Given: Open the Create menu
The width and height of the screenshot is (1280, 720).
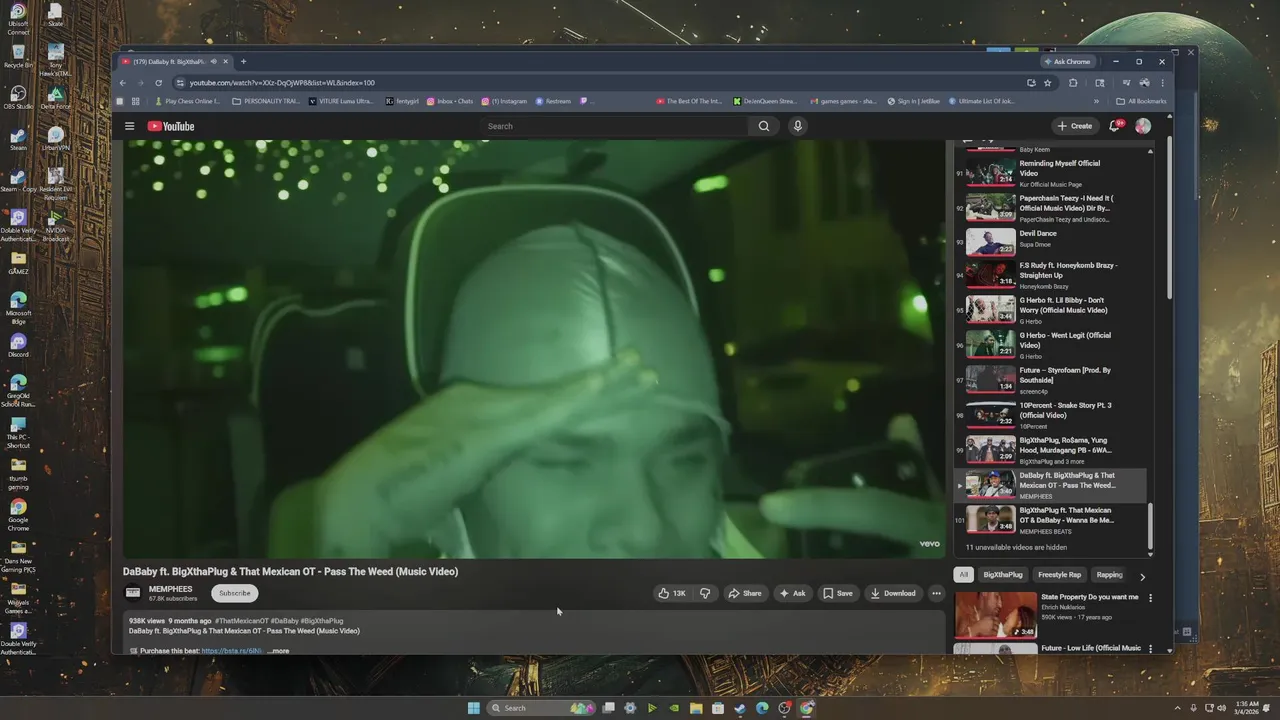Looking at the screenshot, I should click(x=1075, y=126).
